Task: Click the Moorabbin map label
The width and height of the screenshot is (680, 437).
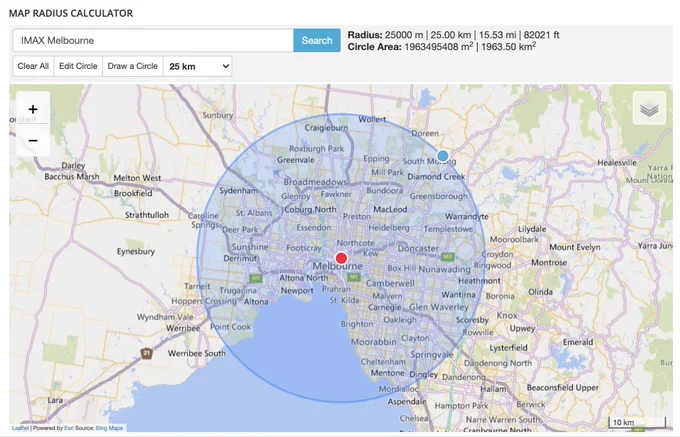Action: (373, 342)
